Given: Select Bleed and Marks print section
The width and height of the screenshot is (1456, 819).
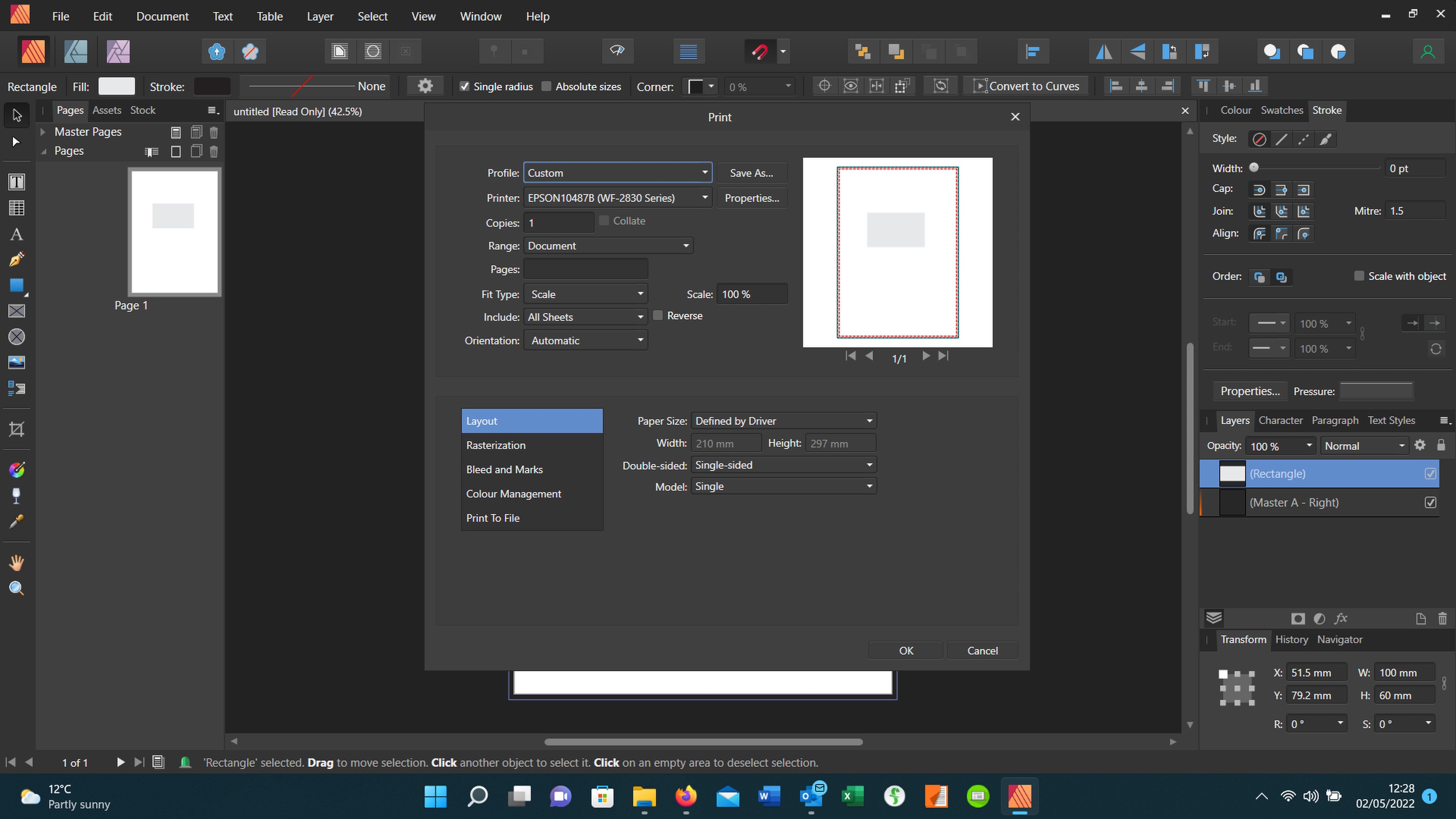Looking at the screenshot, I should click(x=532, y=470).
